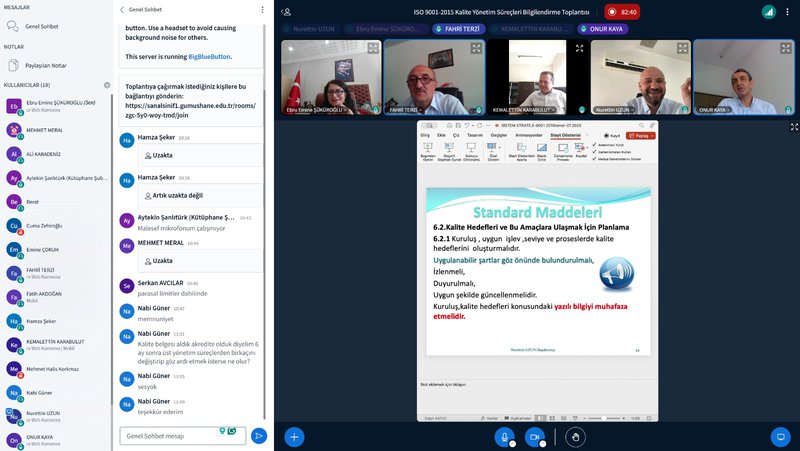Image resolution: width=800 pixels, height=451 pixels.
Task: Select KEMALETTİN KARABULUT in user list
Action: [56, 345]
